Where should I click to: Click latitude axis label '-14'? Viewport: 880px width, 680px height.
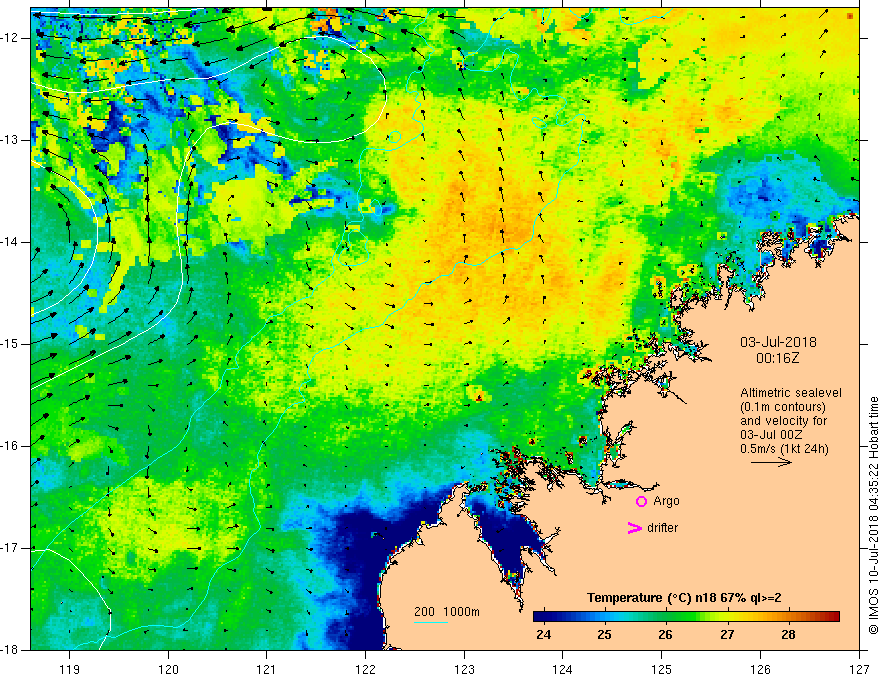click(x=11, y=242)
